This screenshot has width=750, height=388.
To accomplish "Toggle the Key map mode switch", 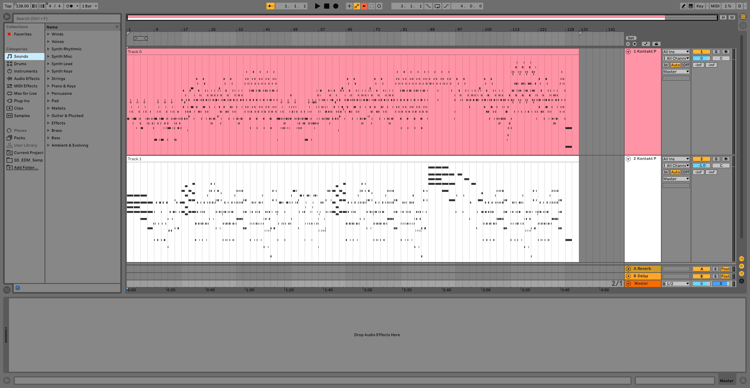I will click(700, 6).
